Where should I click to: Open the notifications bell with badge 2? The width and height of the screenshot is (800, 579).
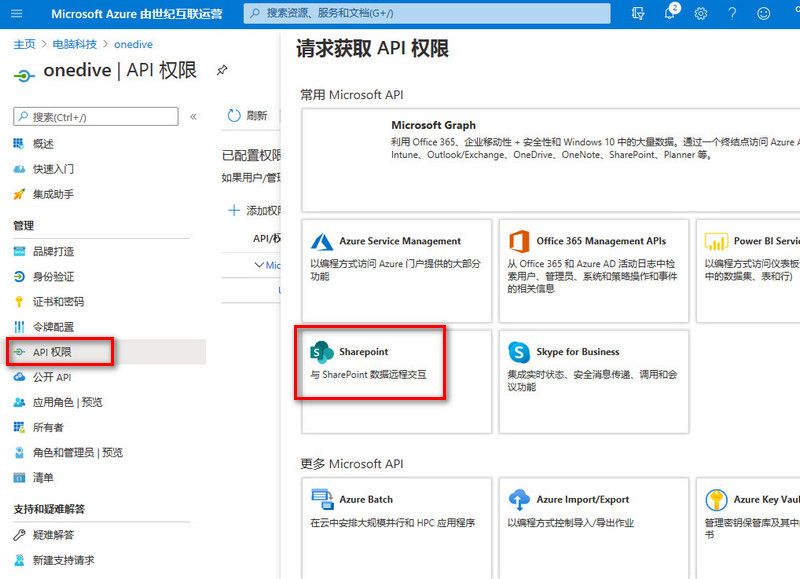point(669,14)
